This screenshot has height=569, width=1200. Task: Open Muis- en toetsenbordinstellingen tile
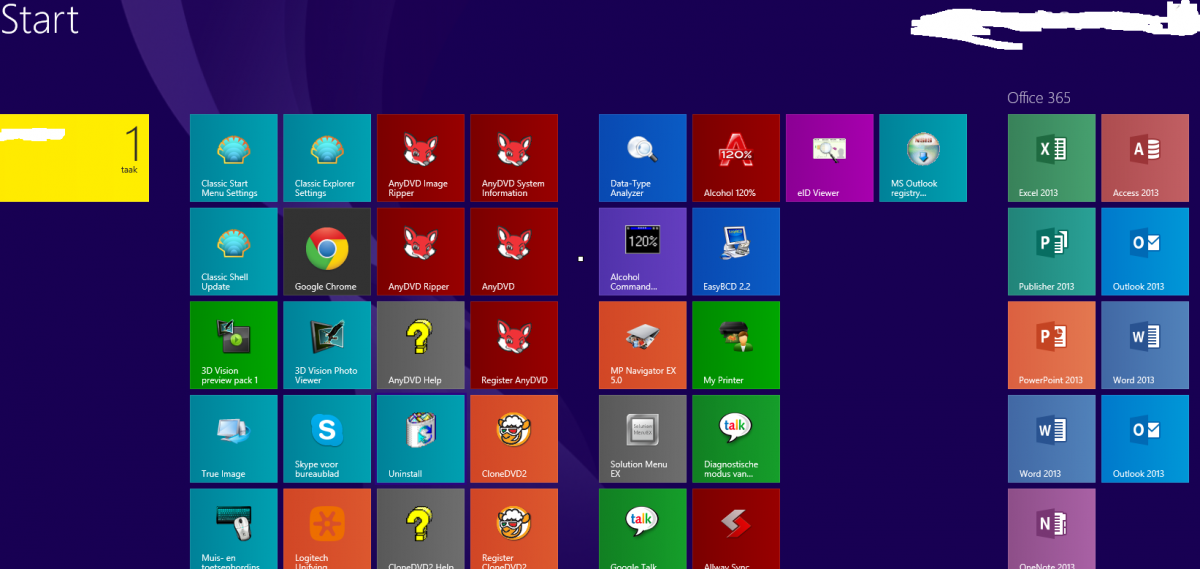(234, 529)
